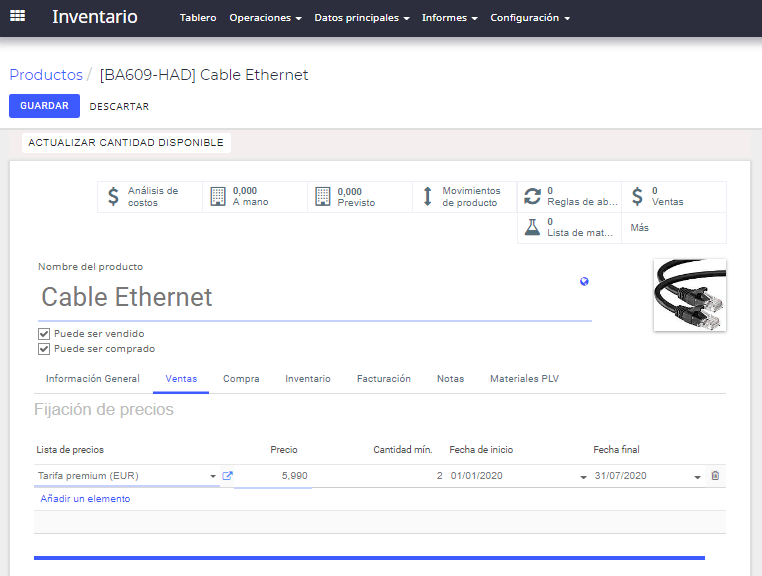Open the apps grid menu icon
Screen dimensions: 762x576
click(x=17, y=17)
